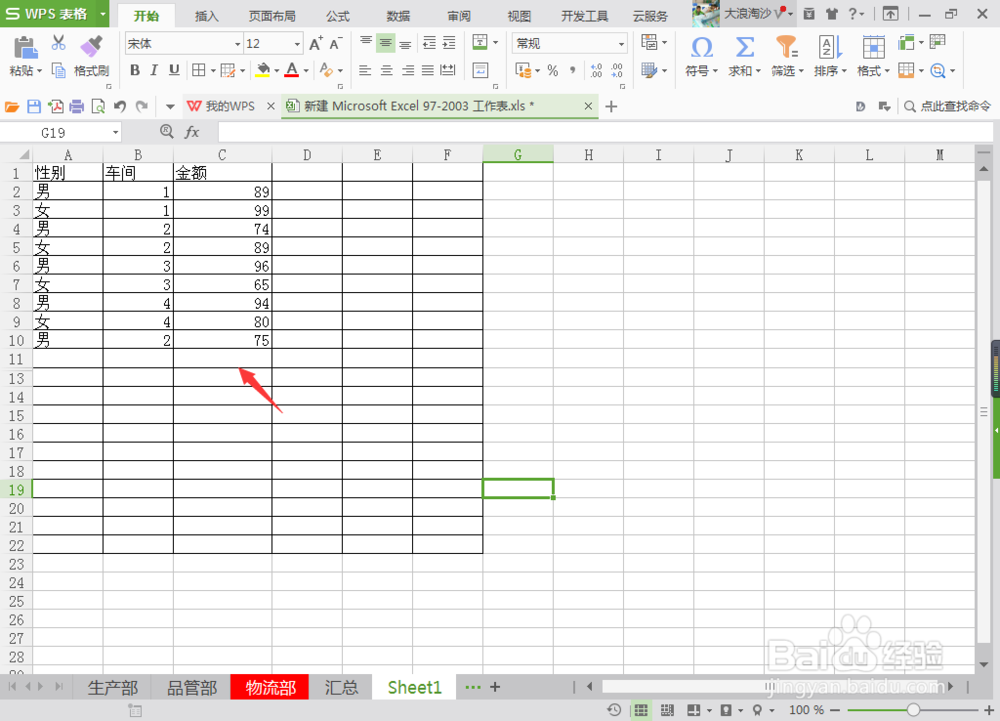Open the font name dropdown 宋体
This screenshot has height=721, width=1000.
tap(237, 44)
